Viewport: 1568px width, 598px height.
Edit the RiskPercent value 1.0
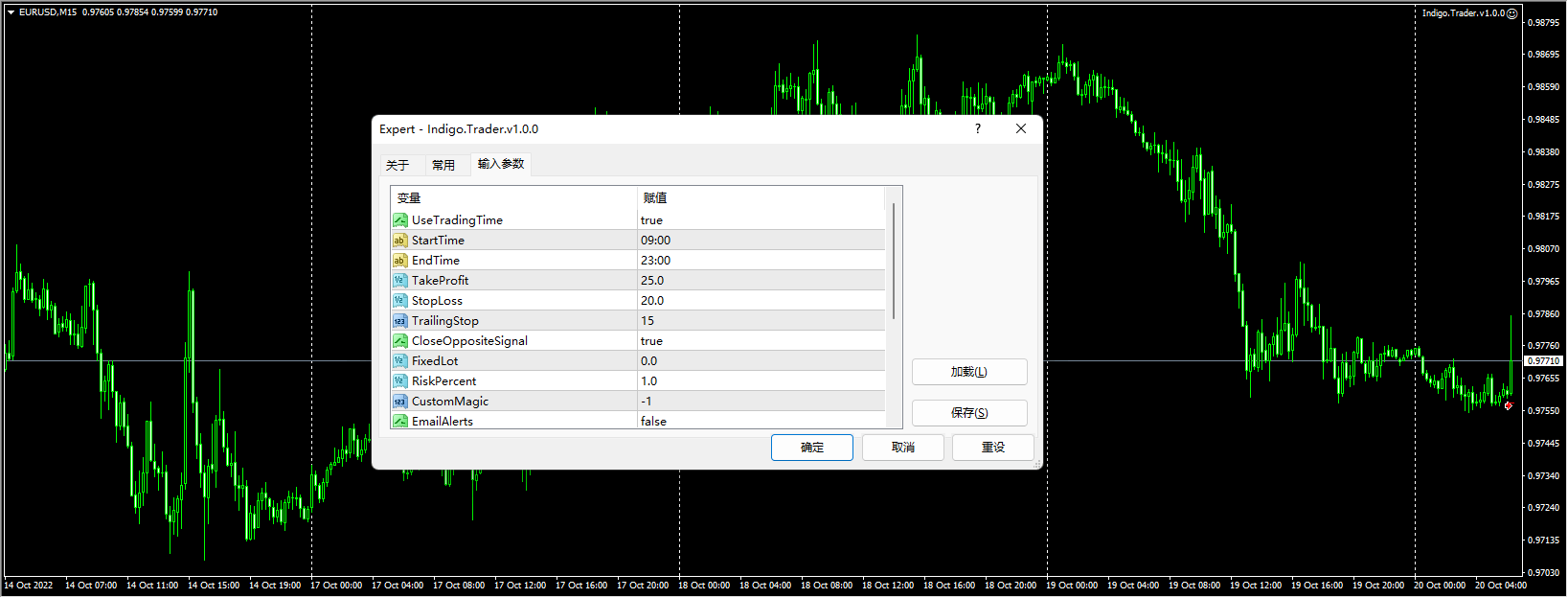click(761, 381)
